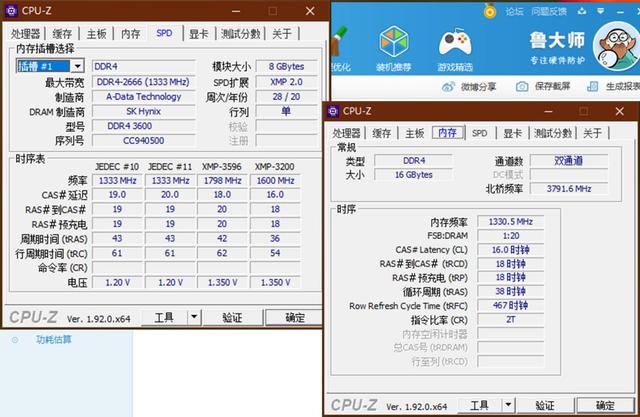Click the 467 时钟 tRFC value
Screen dimensions: 640x417
511,306
